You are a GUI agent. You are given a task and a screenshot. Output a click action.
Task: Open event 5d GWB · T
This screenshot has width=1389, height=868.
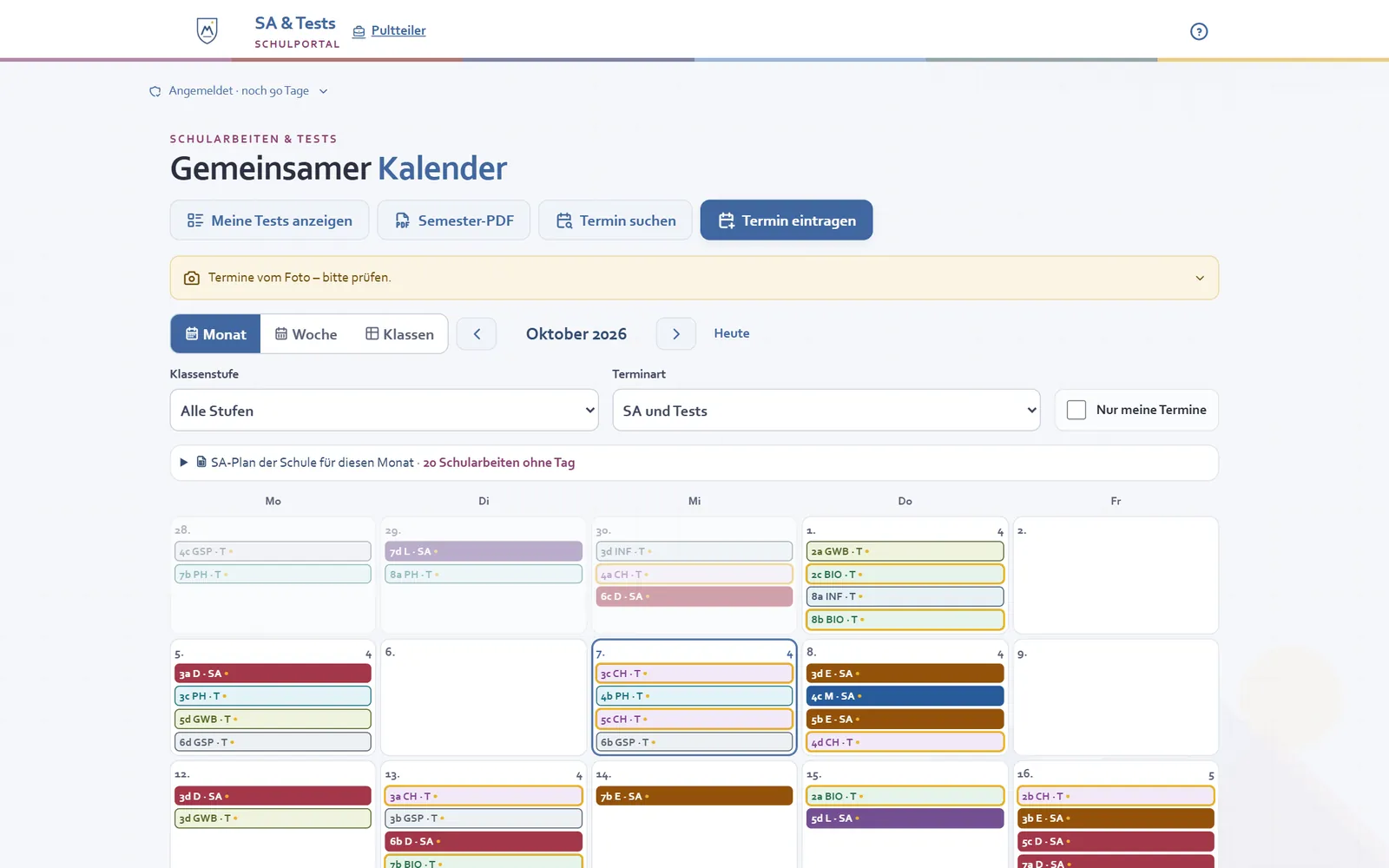[273, 720]
